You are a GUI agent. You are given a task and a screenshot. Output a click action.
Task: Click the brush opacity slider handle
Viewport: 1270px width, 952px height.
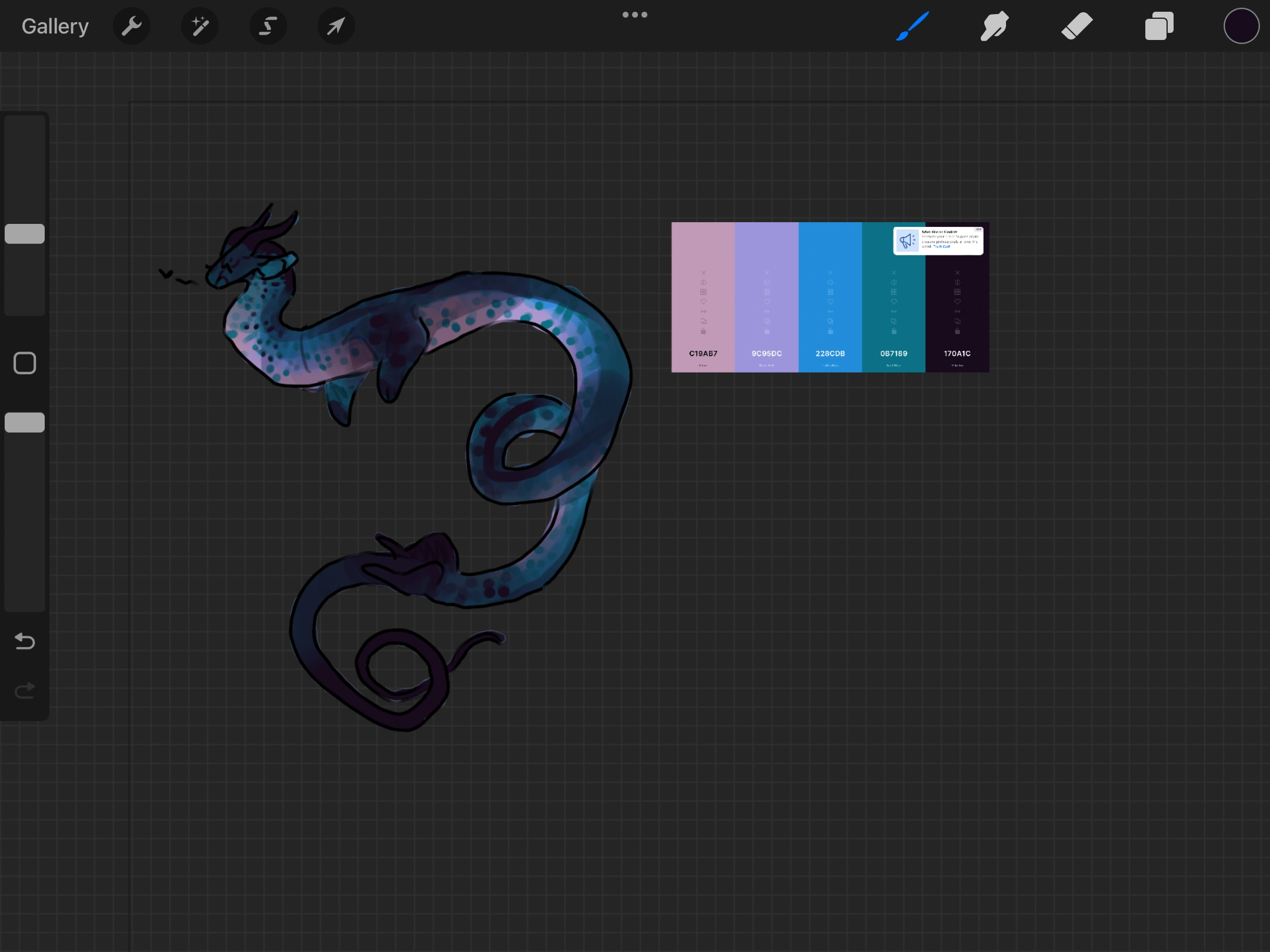[25, 423]
